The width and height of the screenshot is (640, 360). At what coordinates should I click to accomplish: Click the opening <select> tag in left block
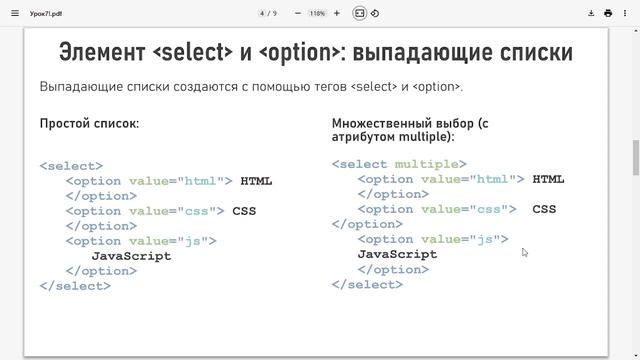pos(71,166)
